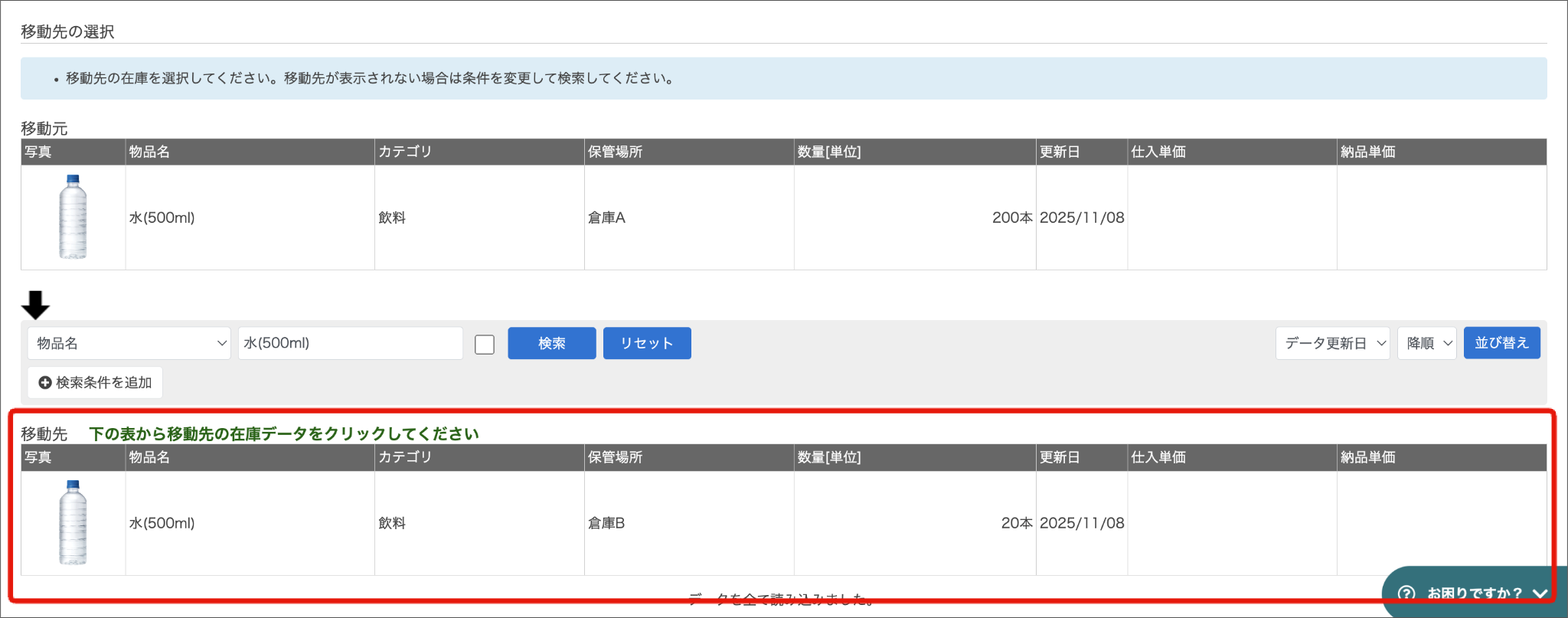Click the 検索条件を追加 button
This screenshot has width=1568, height=618.
point(95,382)
